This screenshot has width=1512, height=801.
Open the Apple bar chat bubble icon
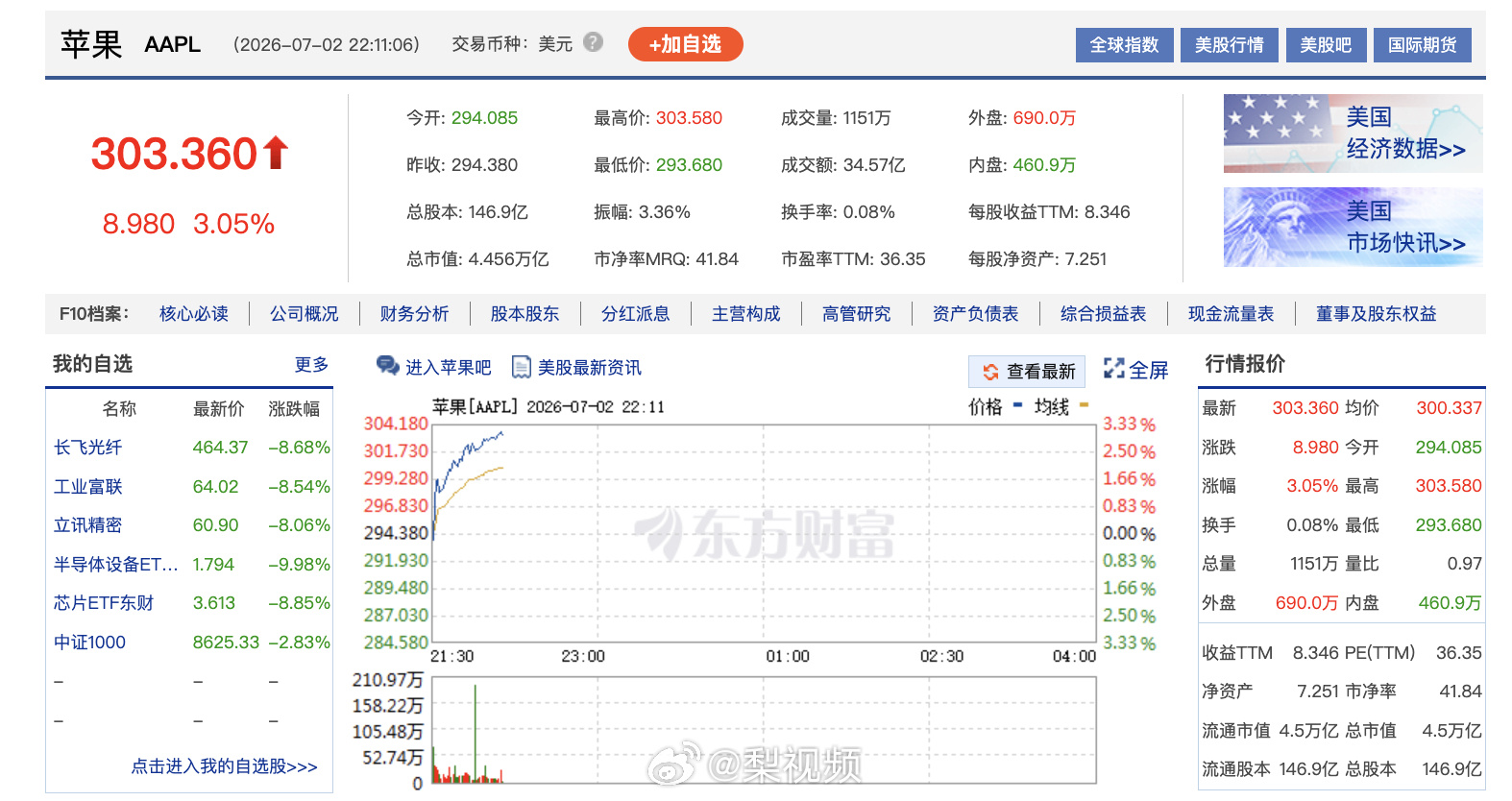click(x=387, y=366)
